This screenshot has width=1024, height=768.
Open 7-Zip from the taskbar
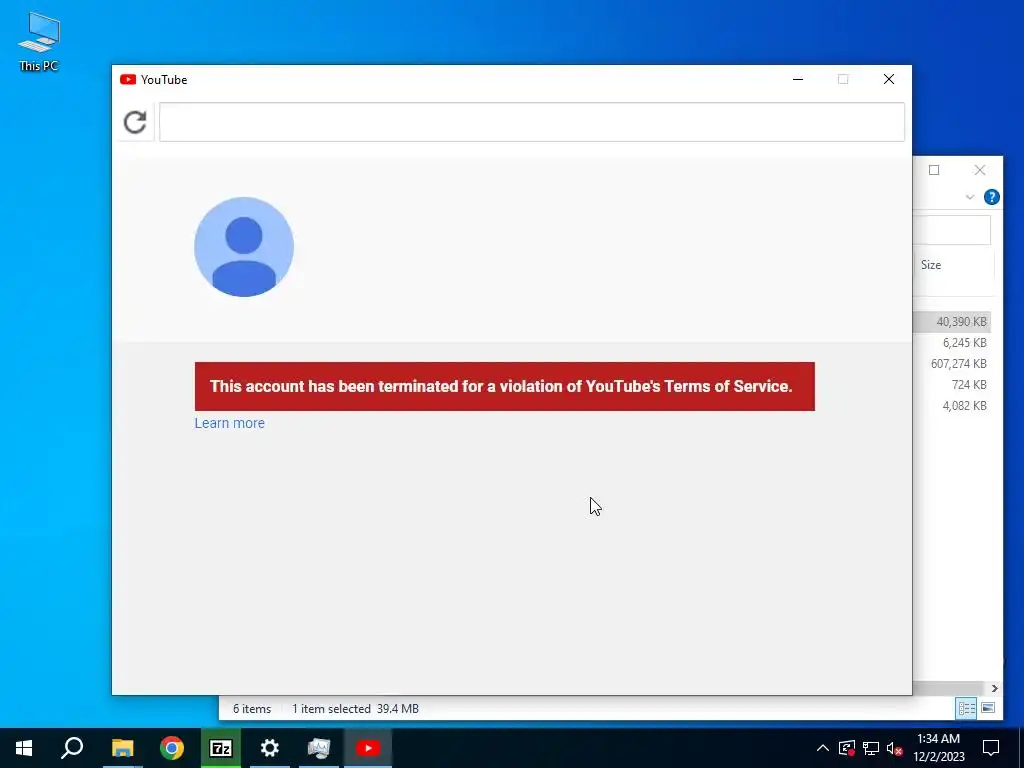pyautogui.click(x=221, y=748)
